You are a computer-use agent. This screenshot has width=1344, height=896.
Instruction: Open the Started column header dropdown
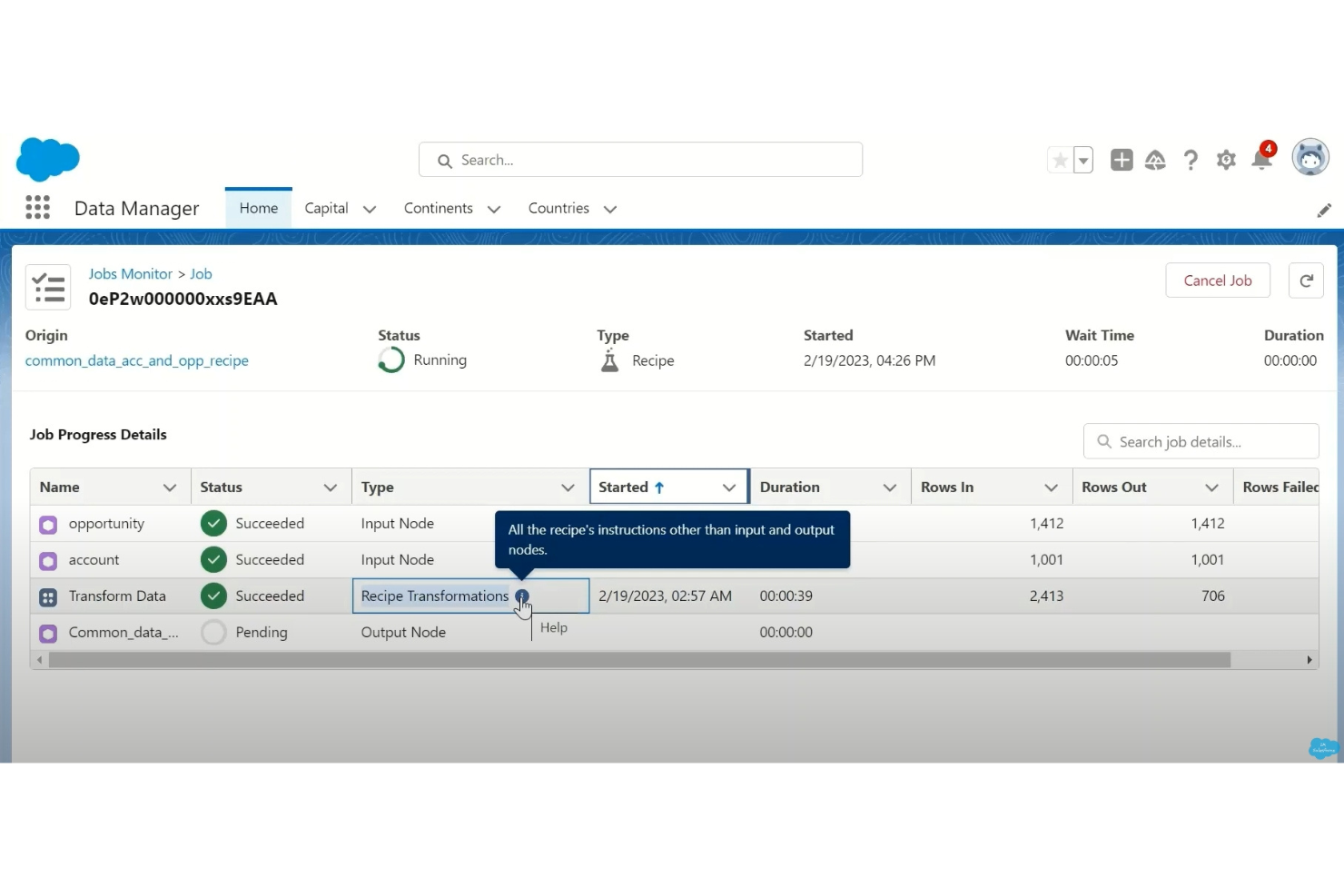tap(729, 487)
